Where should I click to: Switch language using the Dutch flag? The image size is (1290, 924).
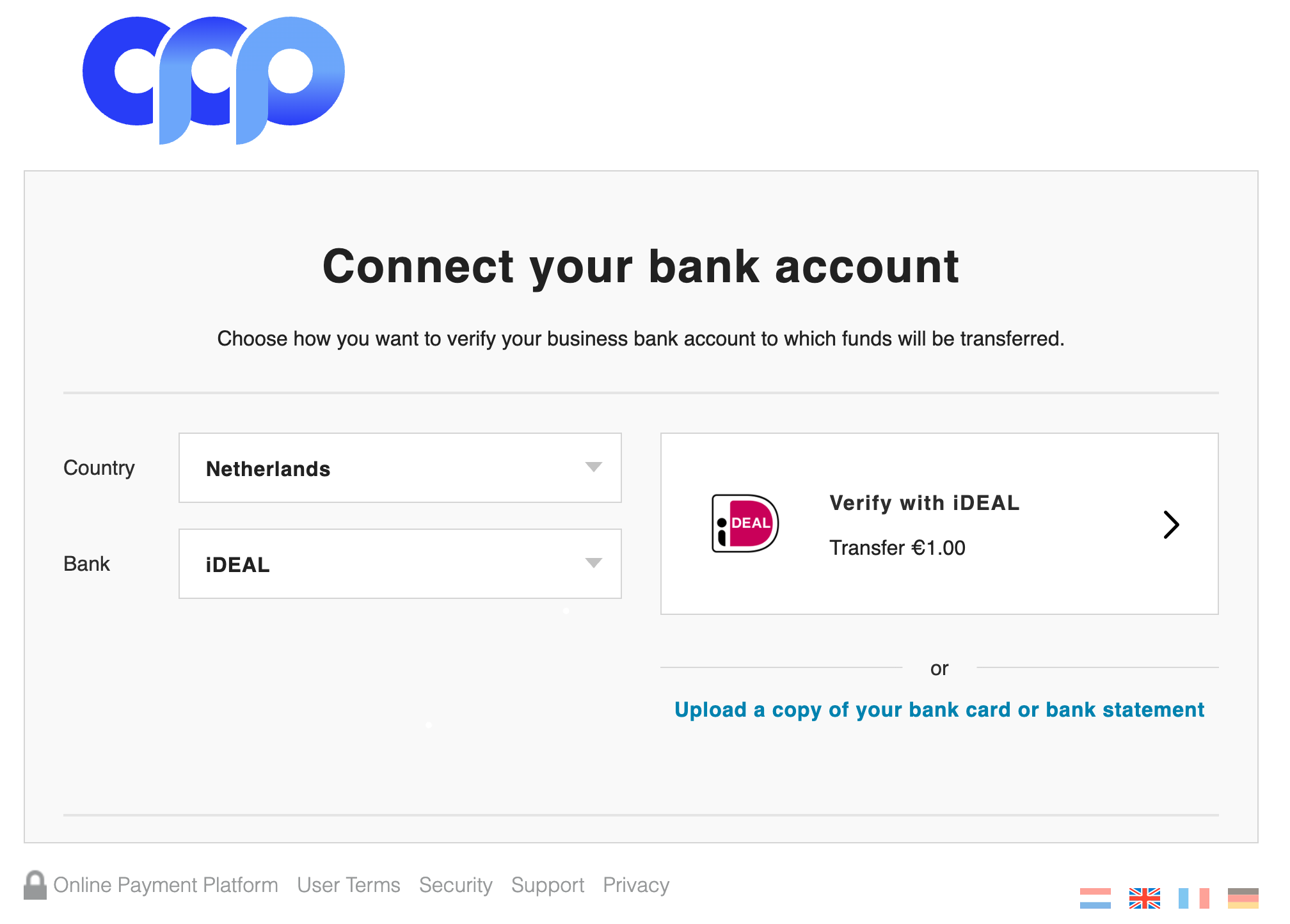click(x=1095, y=898)
